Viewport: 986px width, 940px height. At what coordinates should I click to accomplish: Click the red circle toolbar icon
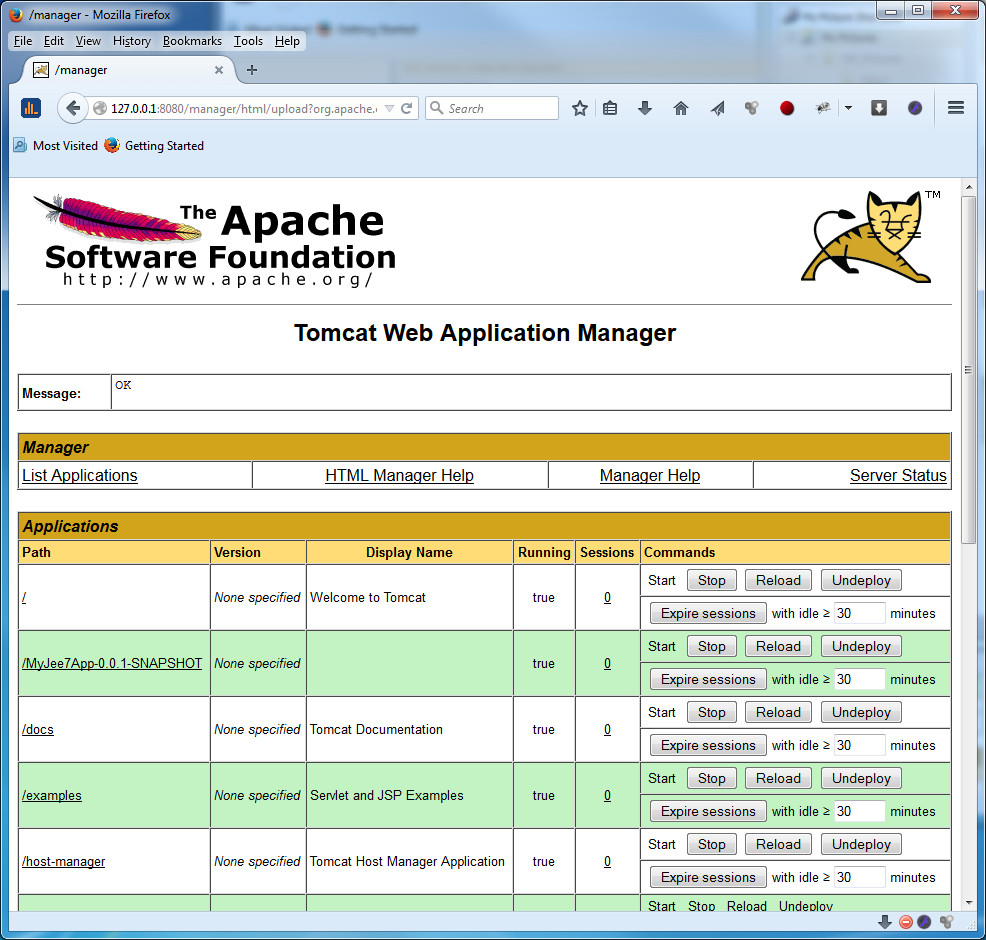point(787,109)
